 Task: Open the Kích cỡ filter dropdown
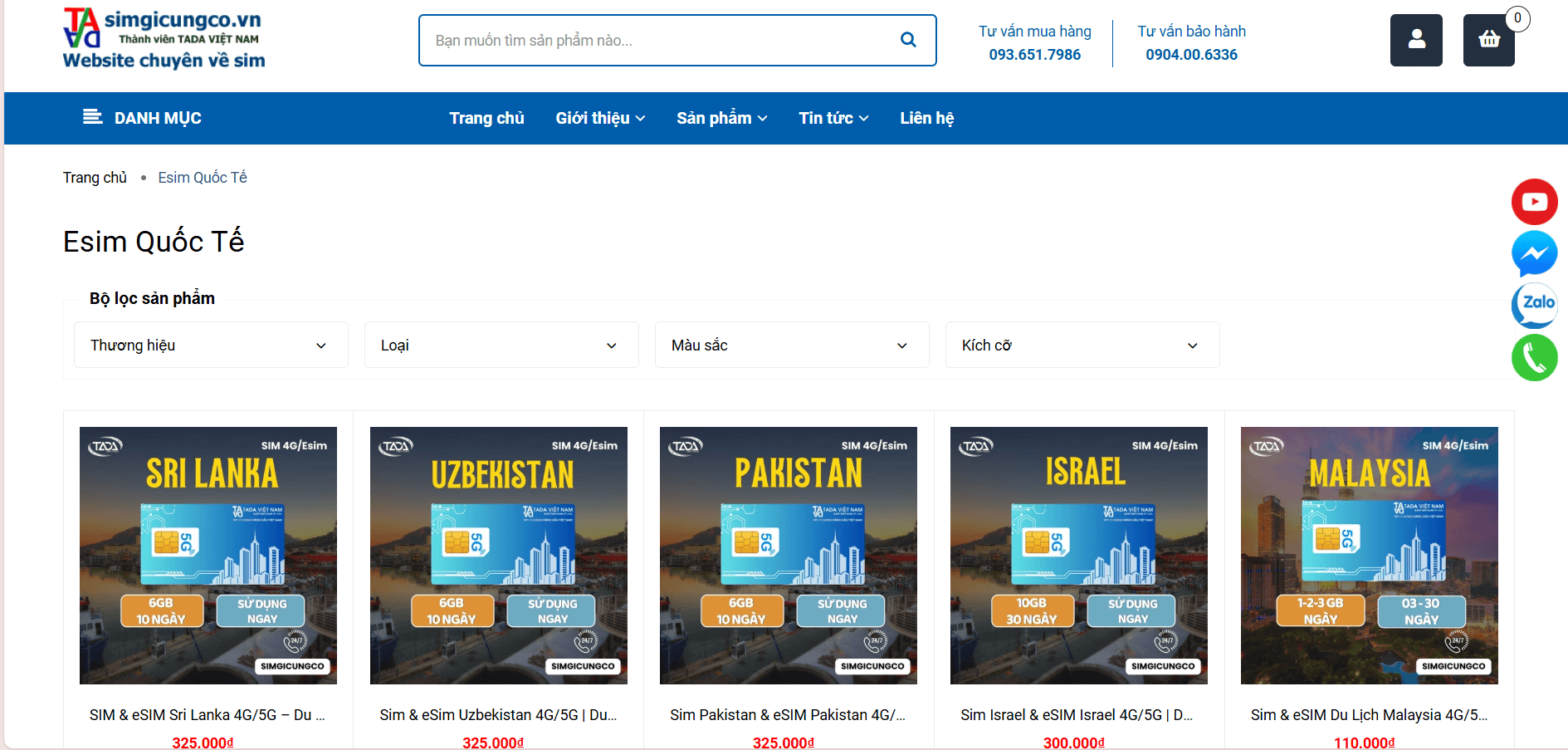click(x=1082, y=345)
